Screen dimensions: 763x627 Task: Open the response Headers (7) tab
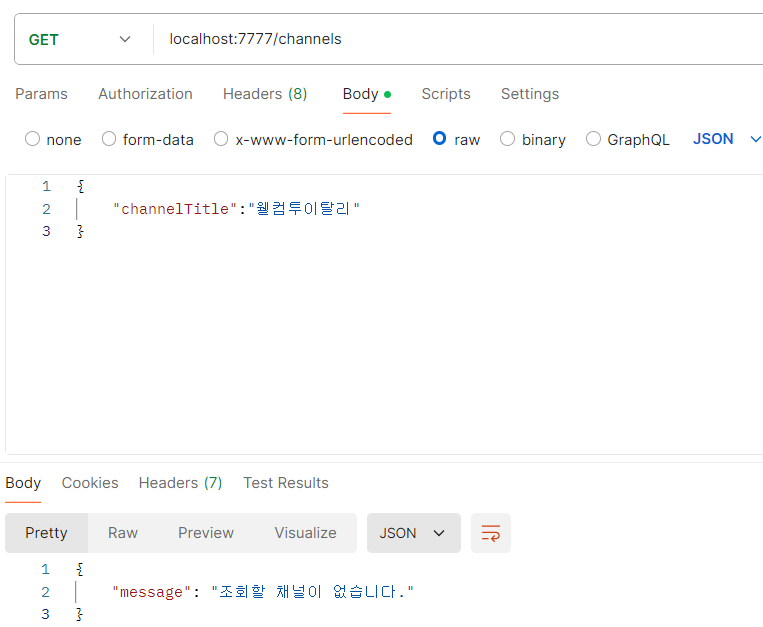tap(181, 483)
